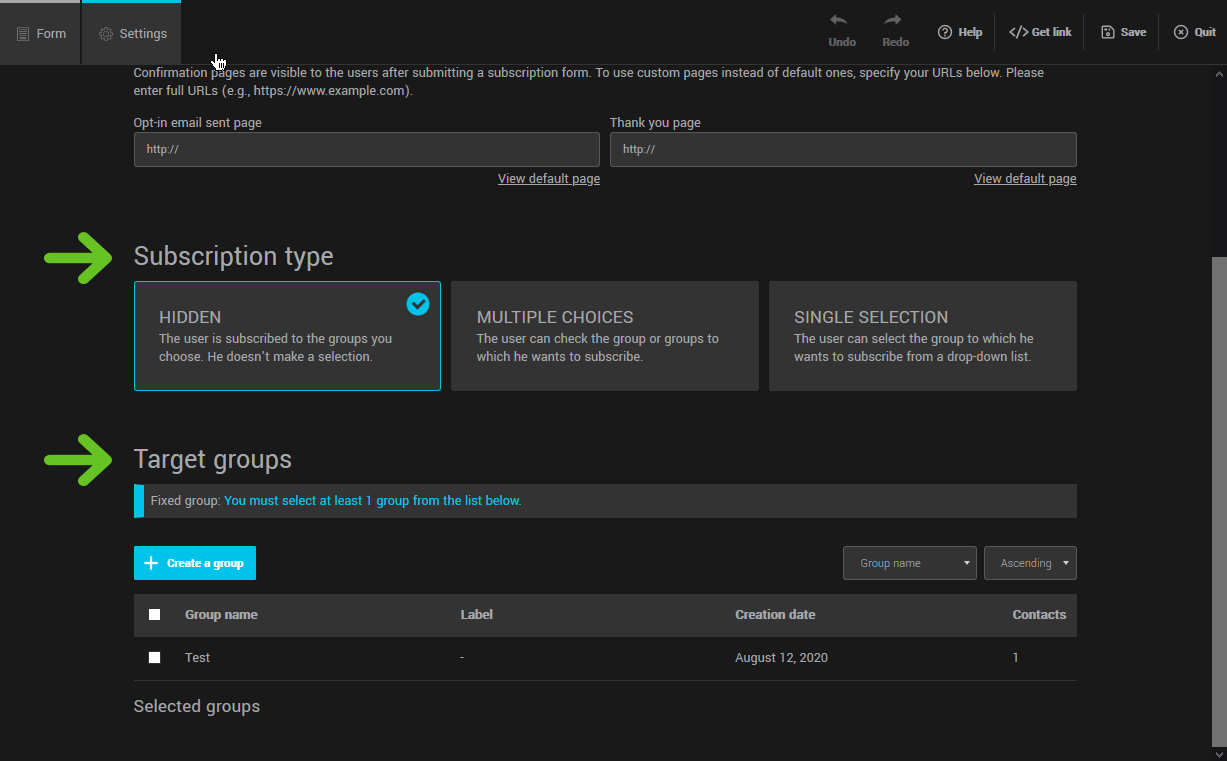The height and width of the screenshot is (761, 1227).
Task: Click the Get link code icon
Action: (1018, 32)
